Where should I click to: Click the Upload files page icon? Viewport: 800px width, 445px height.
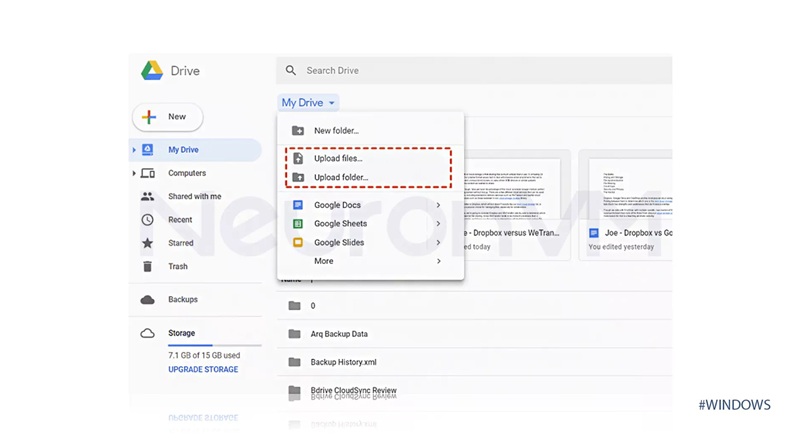pyautogui.click(x=298, y=158)
